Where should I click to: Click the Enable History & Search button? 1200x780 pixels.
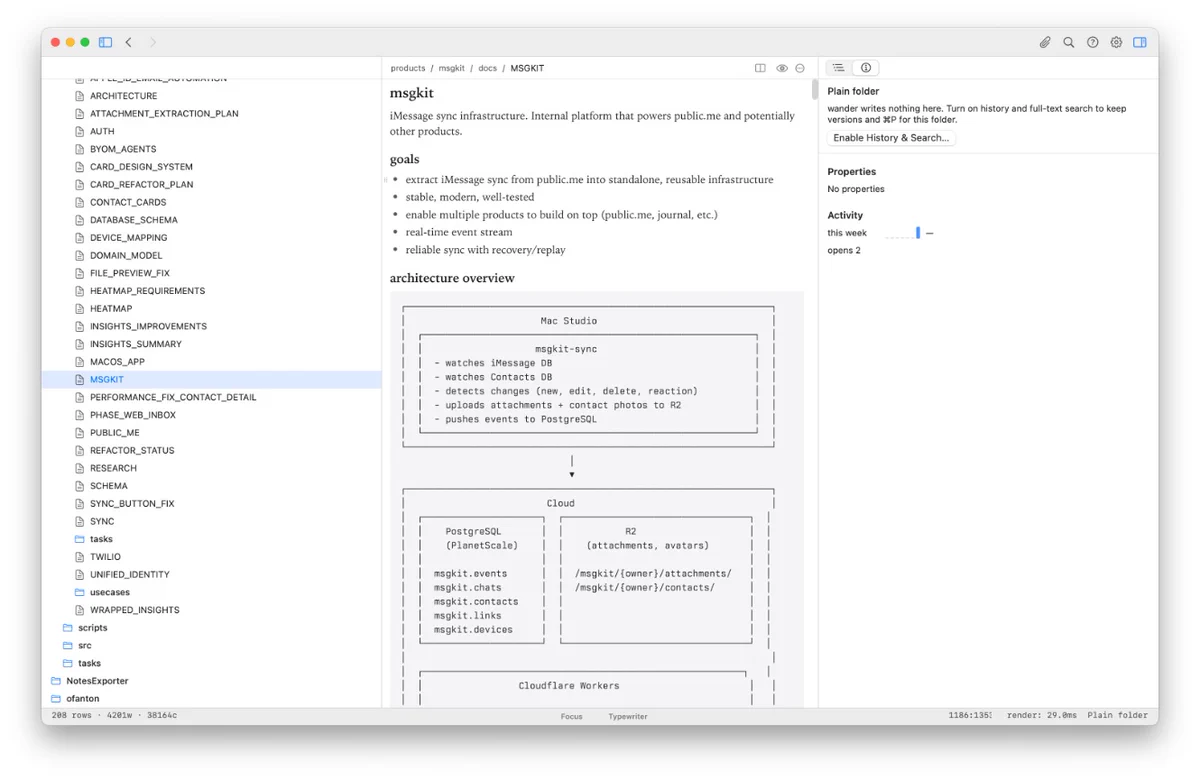click(891, 138)
